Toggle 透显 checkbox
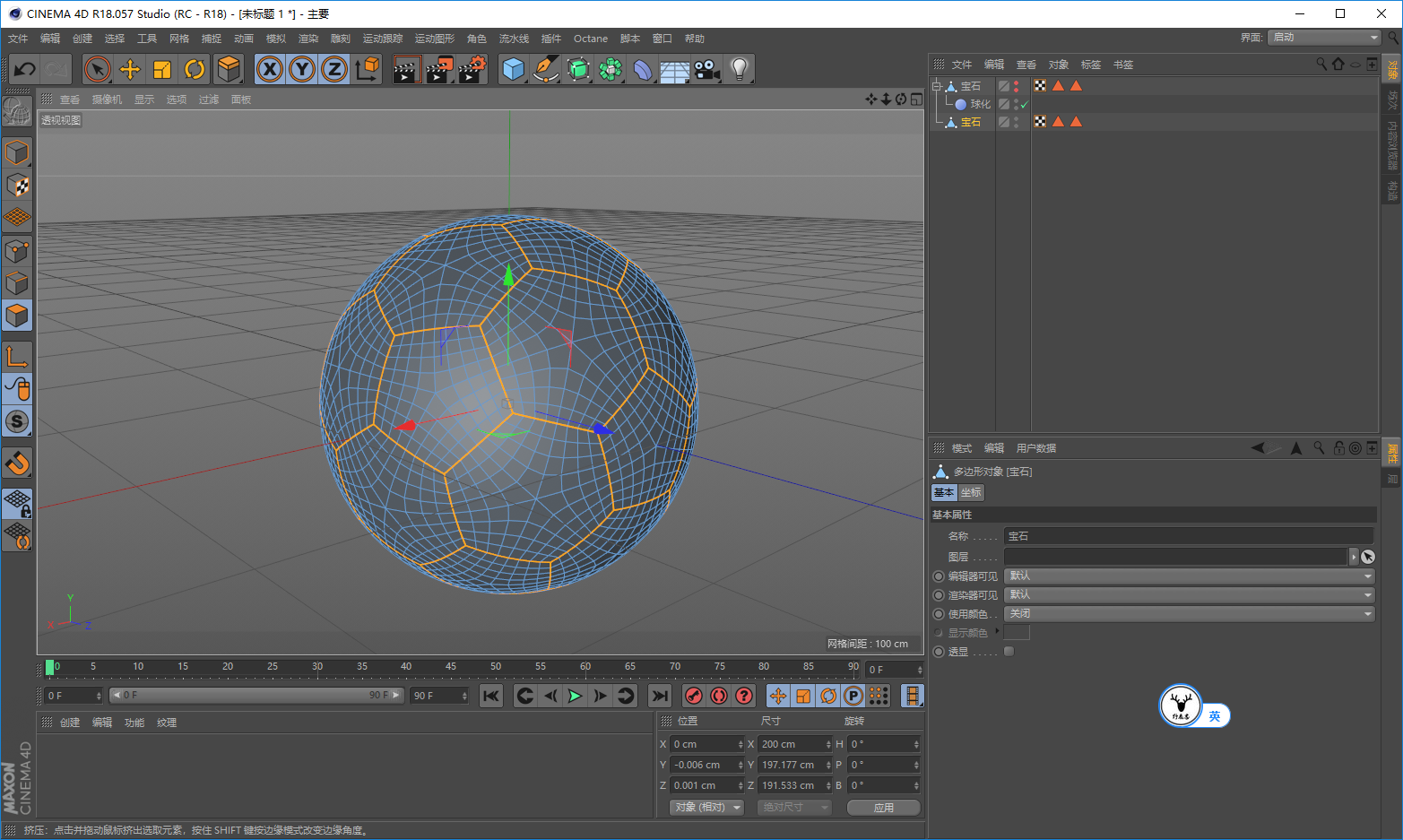 pos(1009,652)
